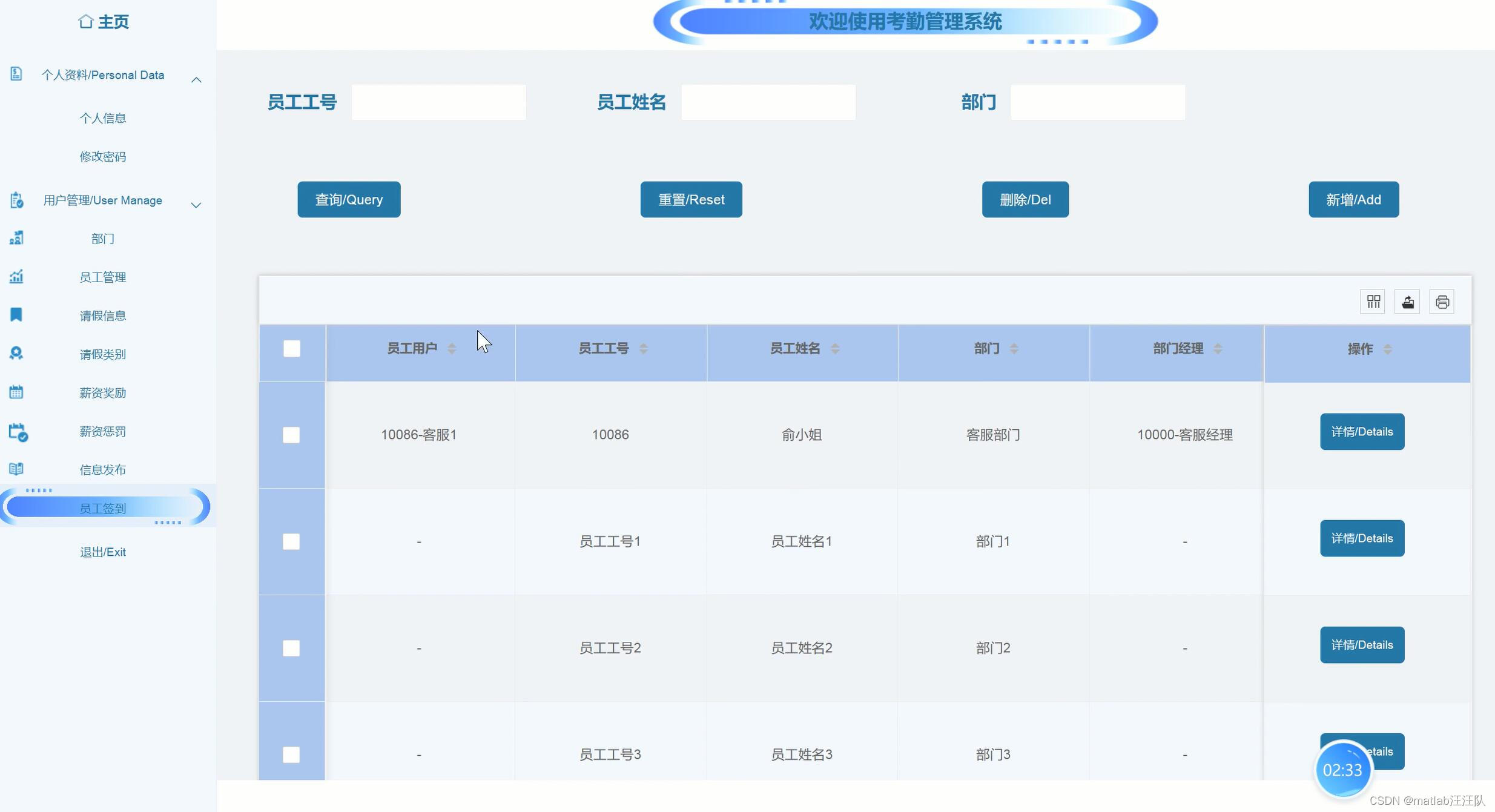Sort by the 员工工号 column arrows
This screenshot has width=1495, height=812.
(x=643, y=349)
